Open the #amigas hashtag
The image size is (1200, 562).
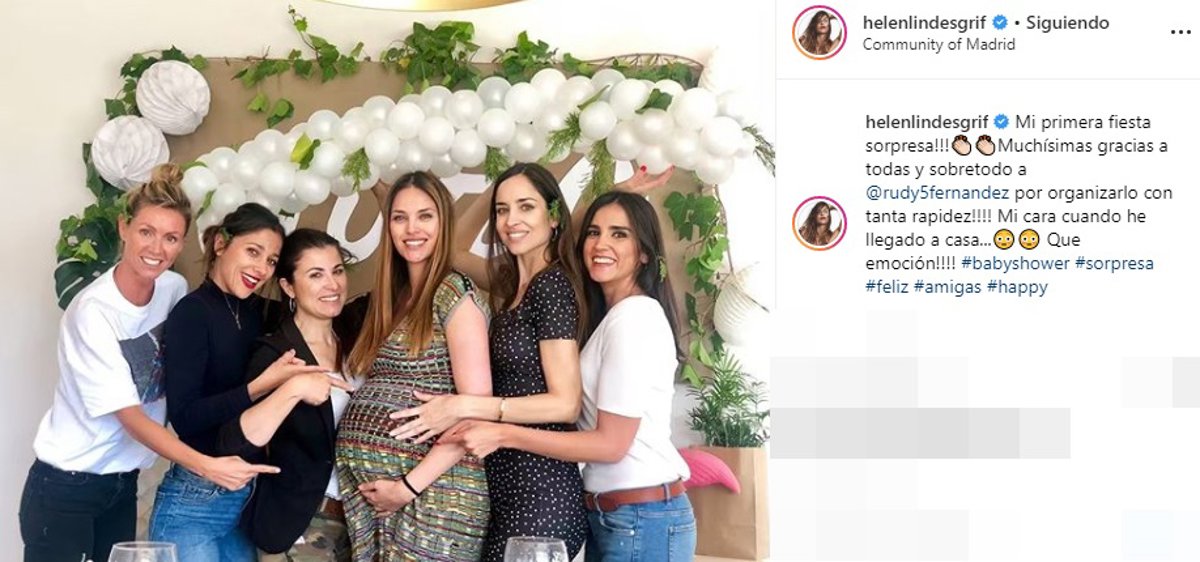coord(947,287)
